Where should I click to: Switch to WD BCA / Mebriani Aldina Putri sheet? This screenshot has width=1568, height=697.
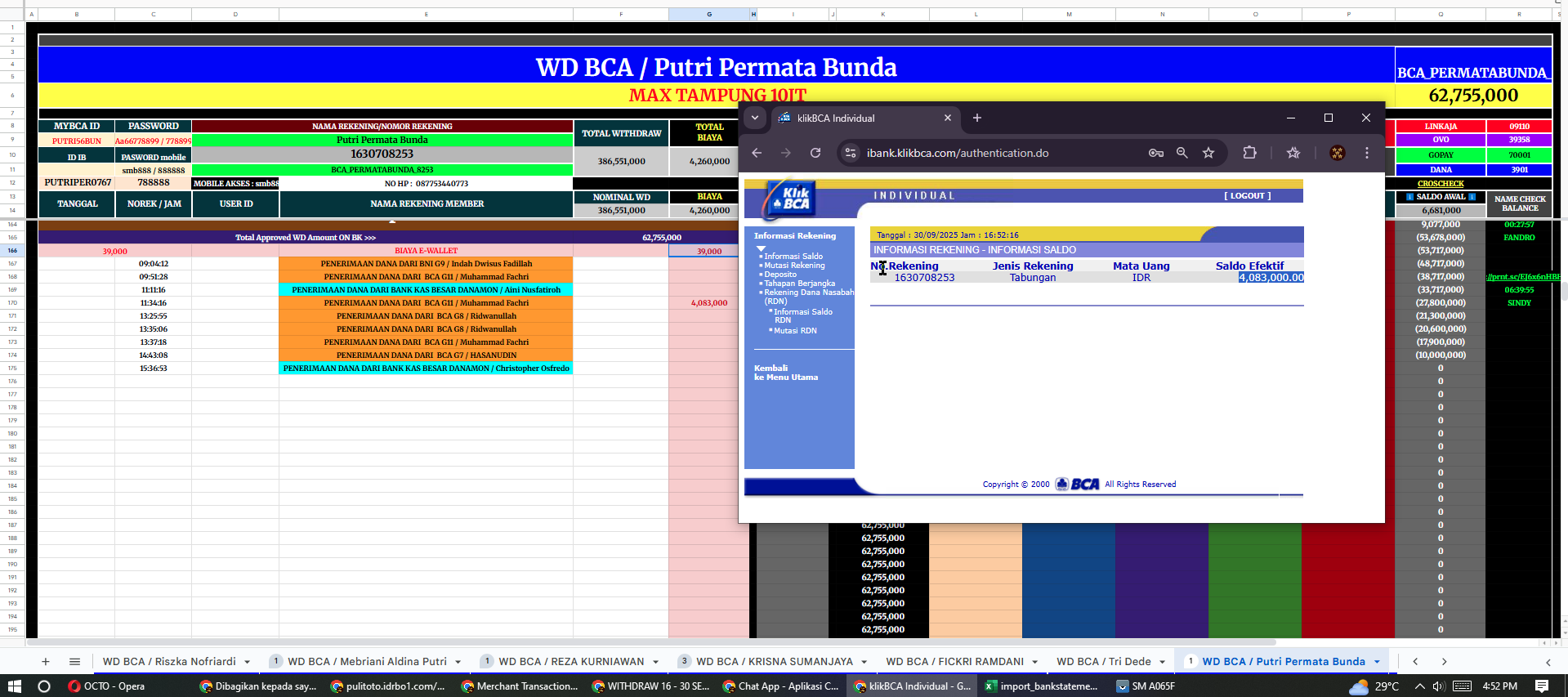click(367, 662)
